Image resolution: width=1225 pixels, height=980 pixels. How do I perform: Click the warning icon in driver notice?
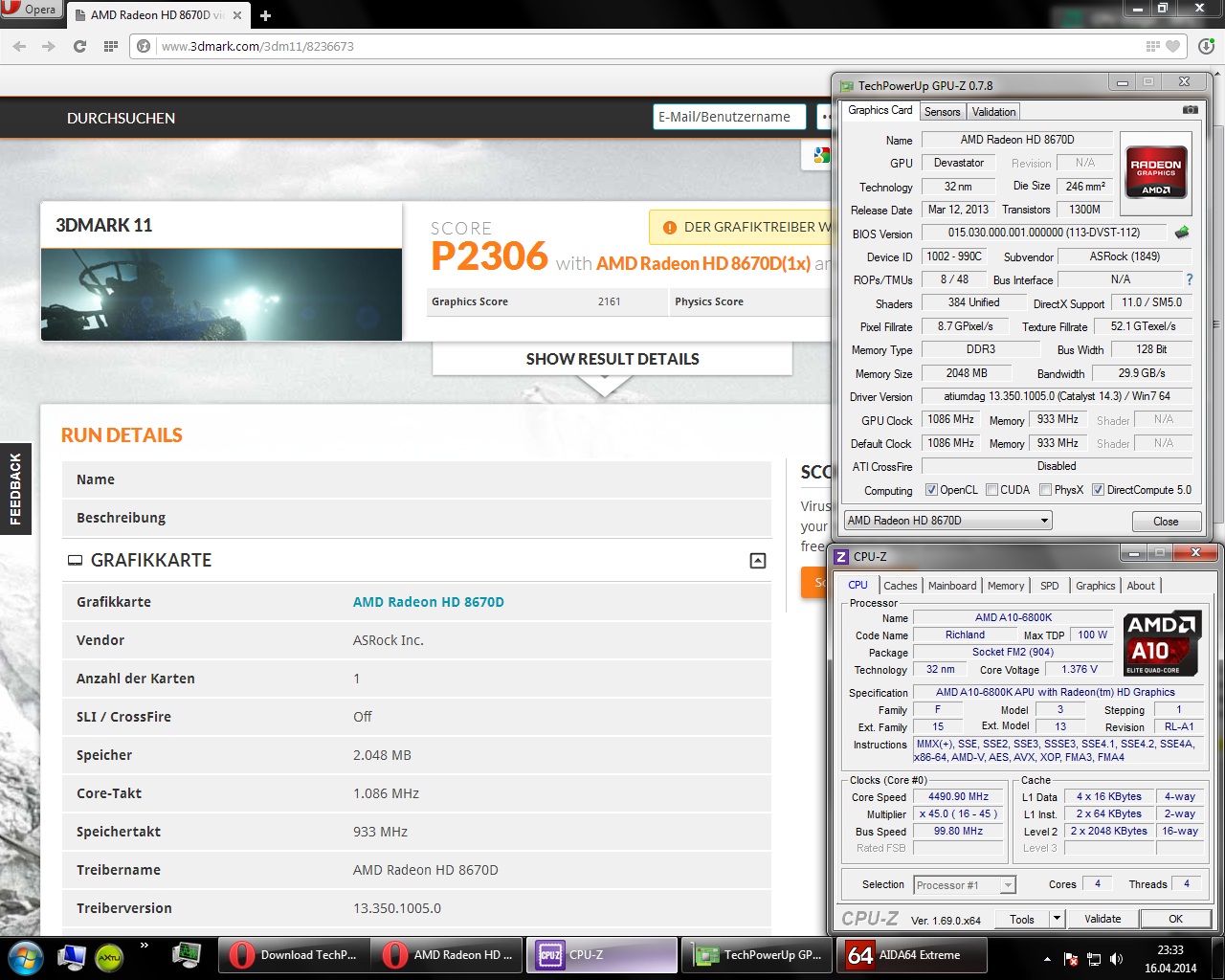tap(670, 228)
